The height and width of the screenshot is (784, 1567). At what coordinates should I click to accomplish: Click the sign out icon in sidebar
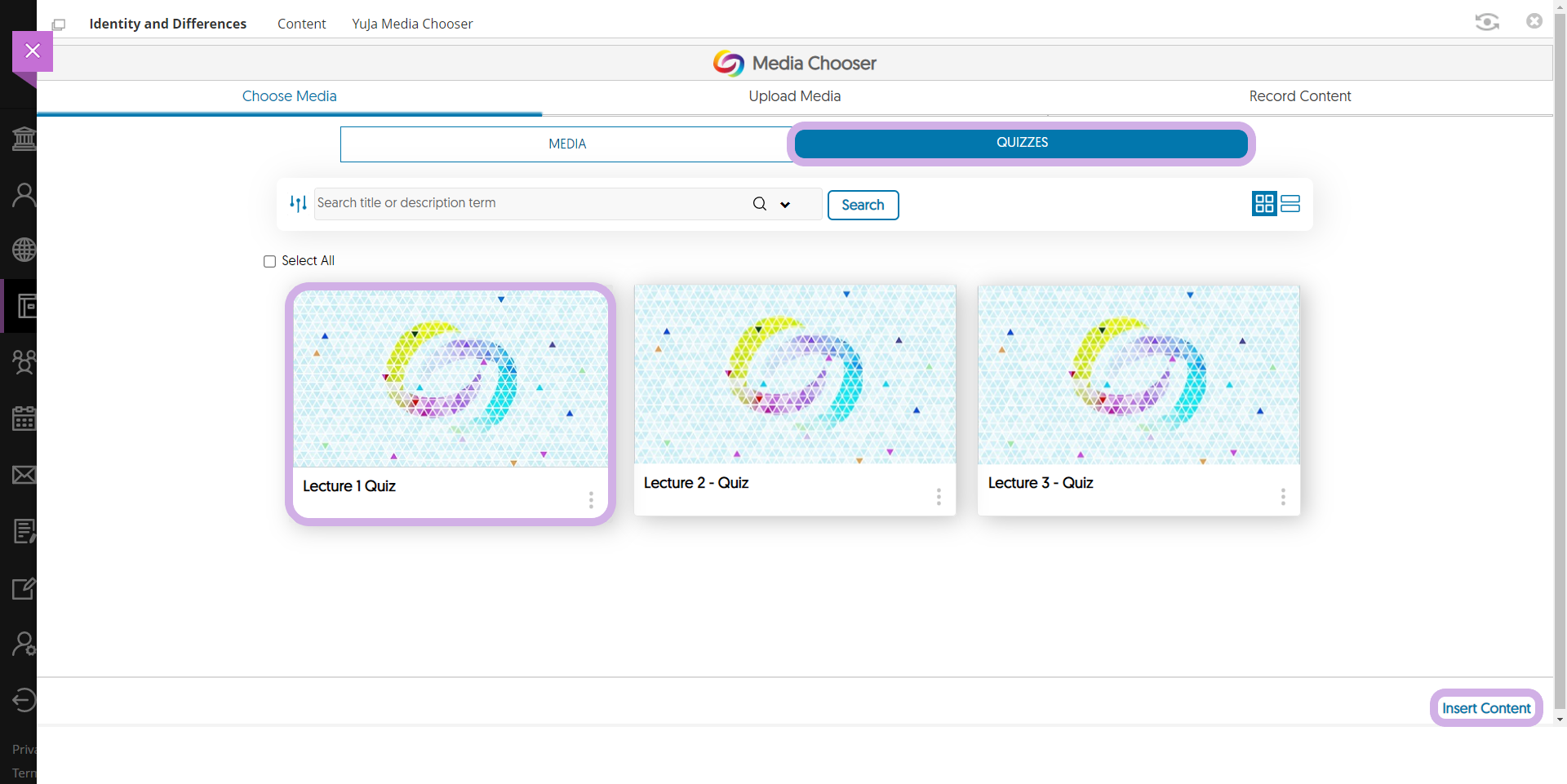tap(24, 700)
